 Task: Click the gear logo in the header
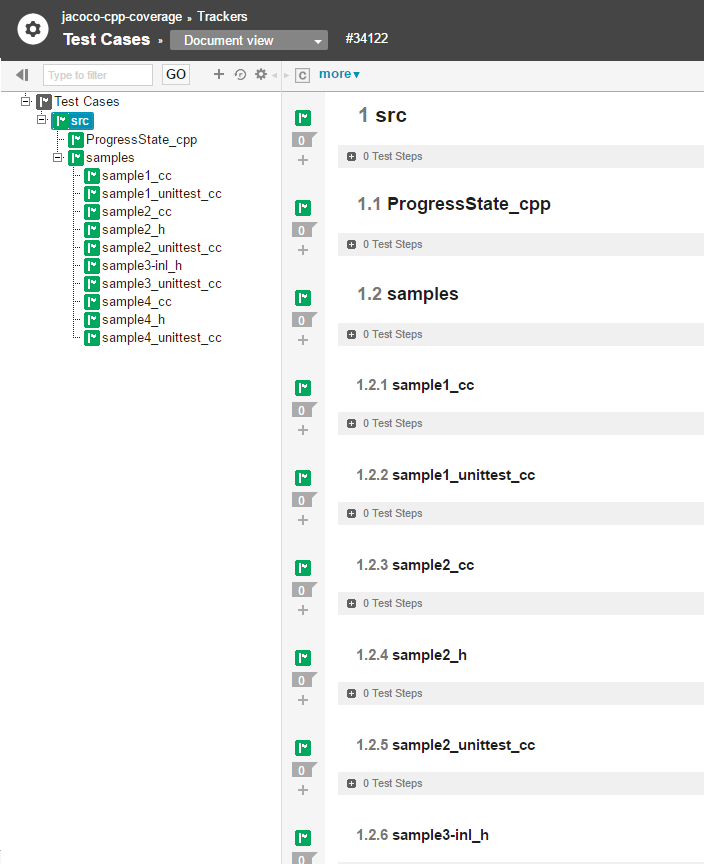pyautogui.click(x=33, y=29)
